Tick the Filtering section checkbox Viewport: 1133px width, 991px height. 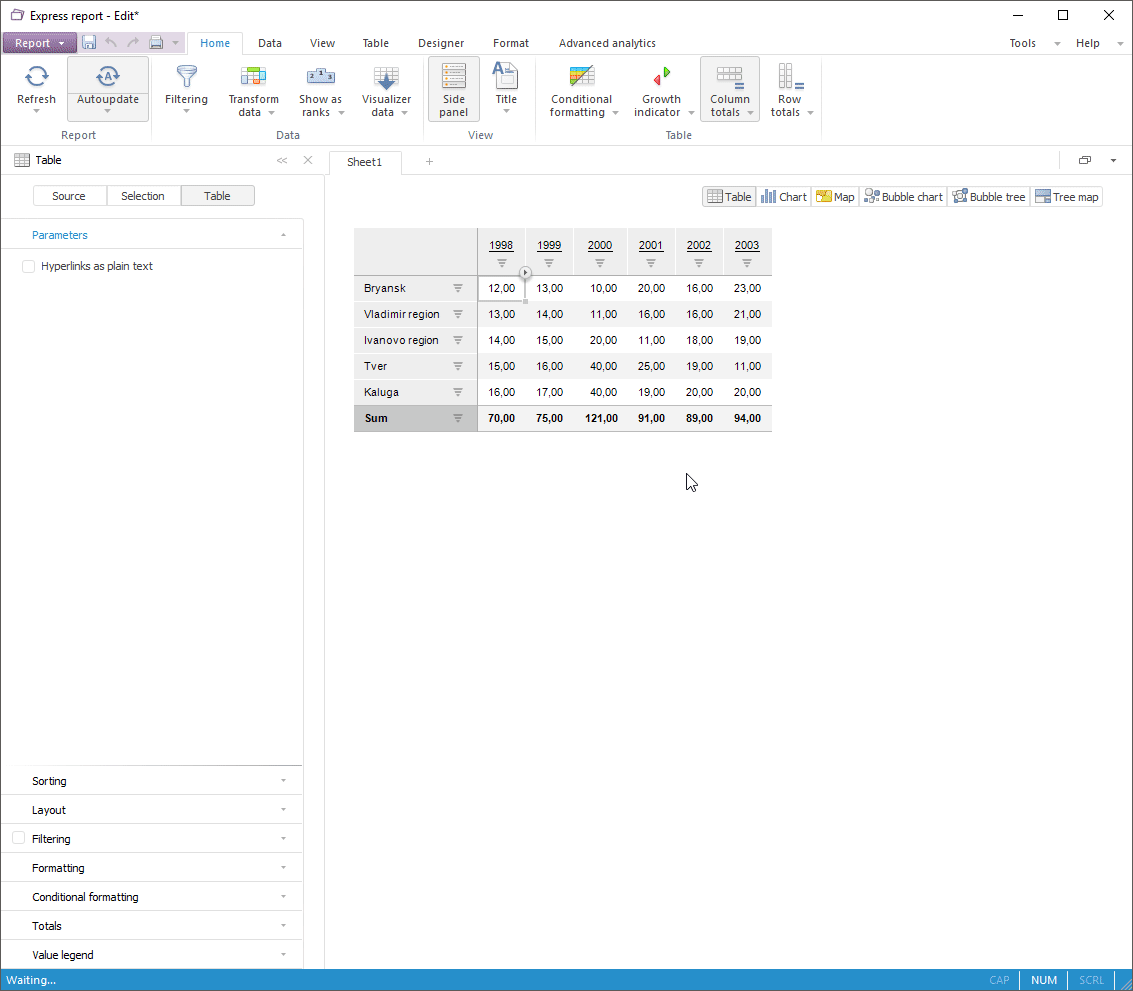[x=18, y=838]
